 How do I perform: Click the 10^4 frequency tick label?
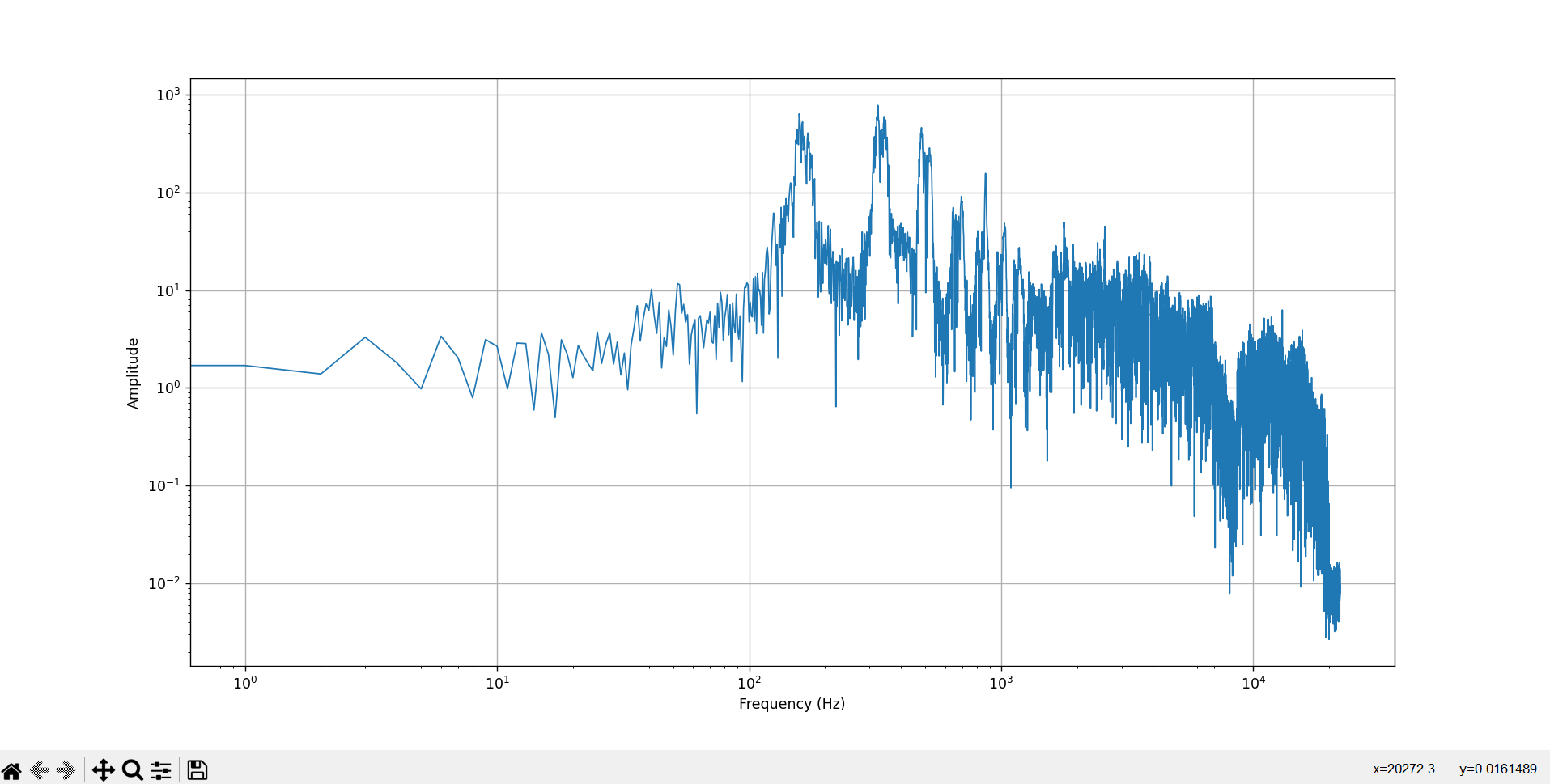click(x=1254, y=683)
